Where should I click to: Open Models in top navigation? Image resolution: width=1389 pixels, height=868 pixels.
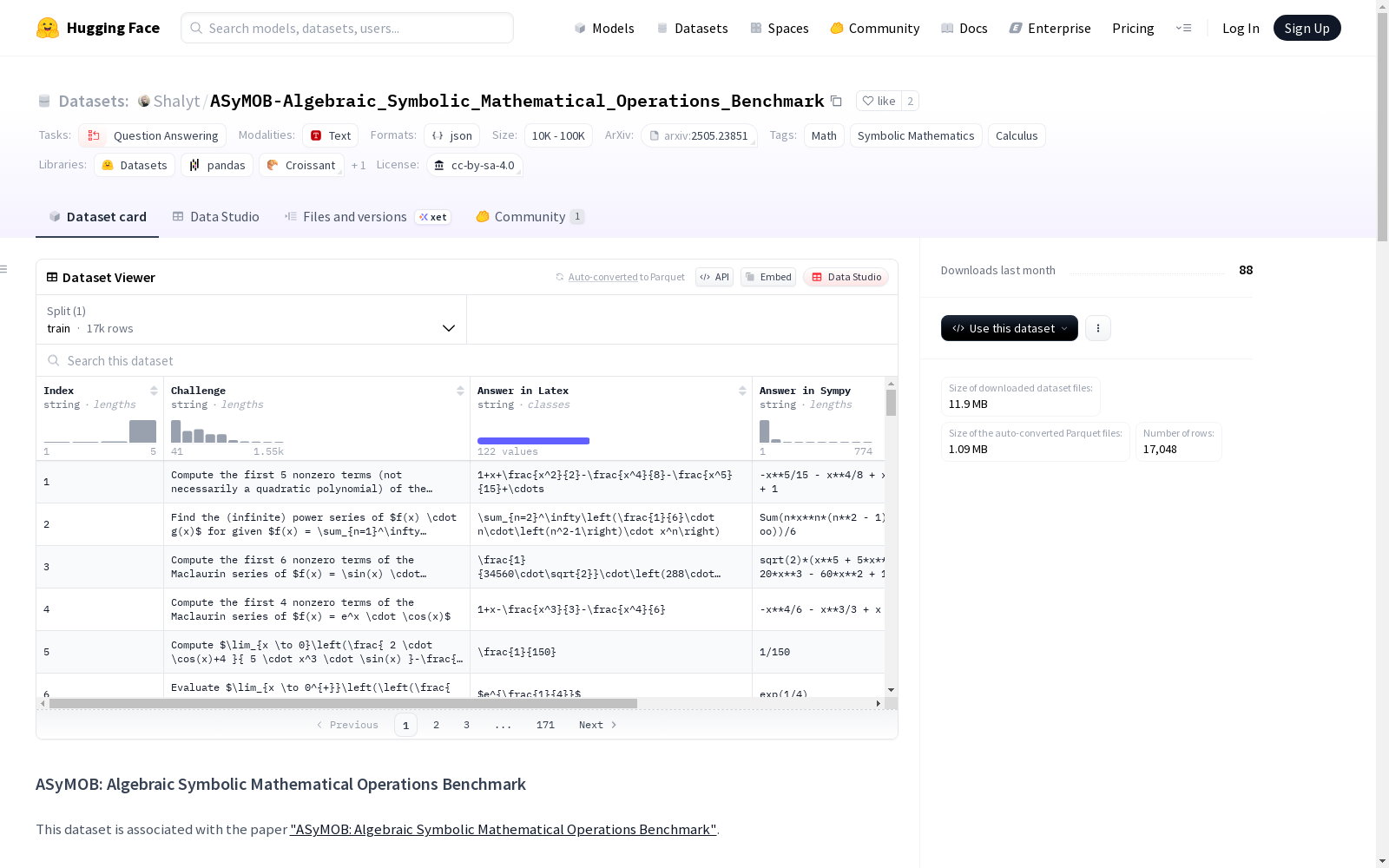[x=604, y=28]
